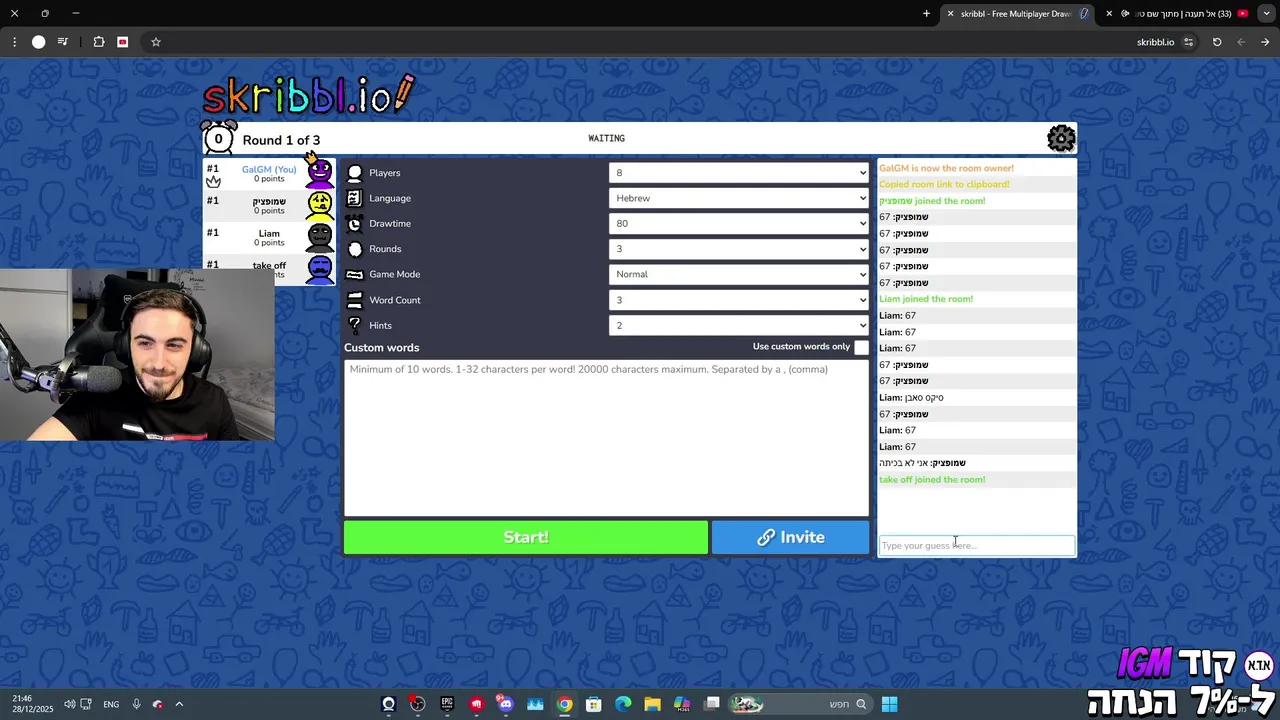This screenshot has height=720, width=1280.
Task: Open the volume control in tray
Action: (69, 704)
